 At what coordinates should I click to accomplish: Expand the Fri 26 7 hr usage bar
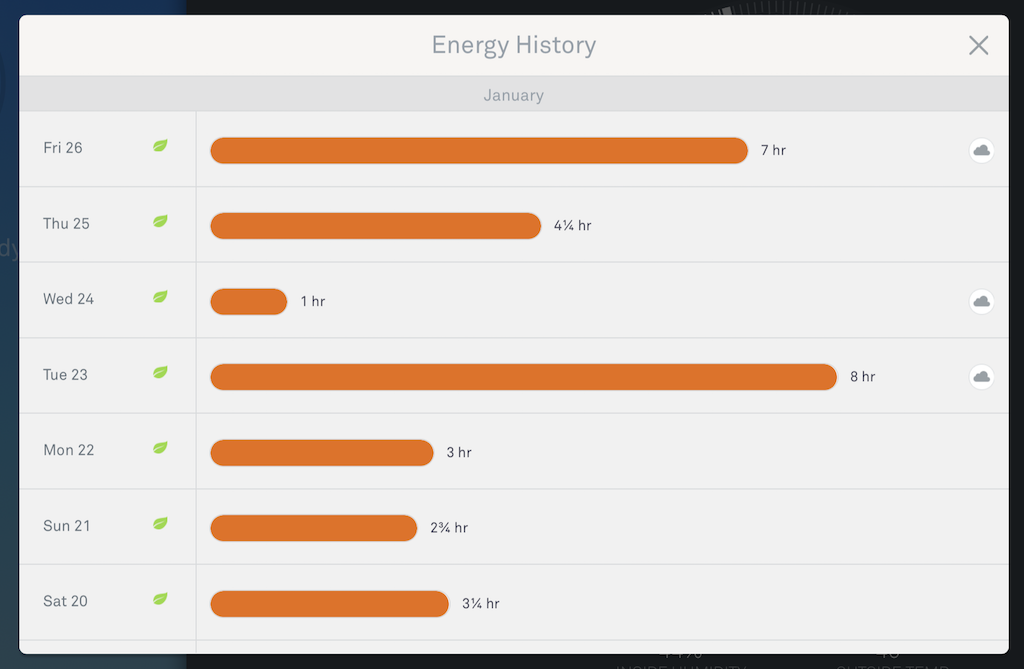coord(479,150)
